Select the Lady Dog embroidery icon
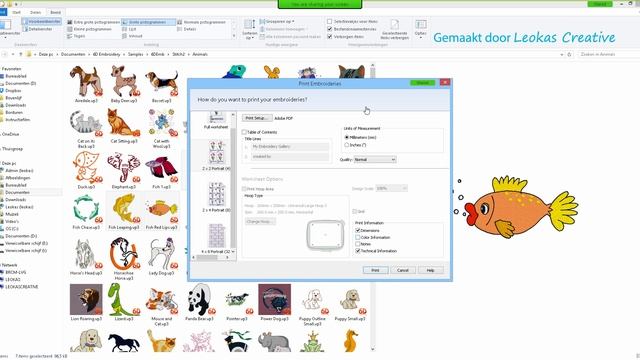This screenshot has width=640, height=360. click(162, 256)
